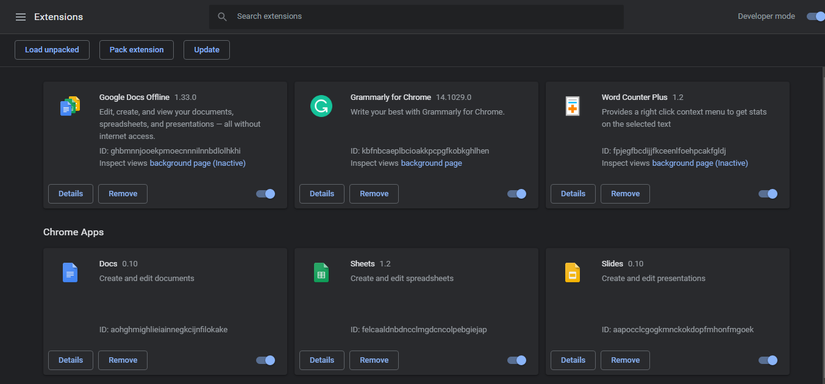Click Google Docs Offline version 1.33.0
The image size is (825, 384).
185,97
